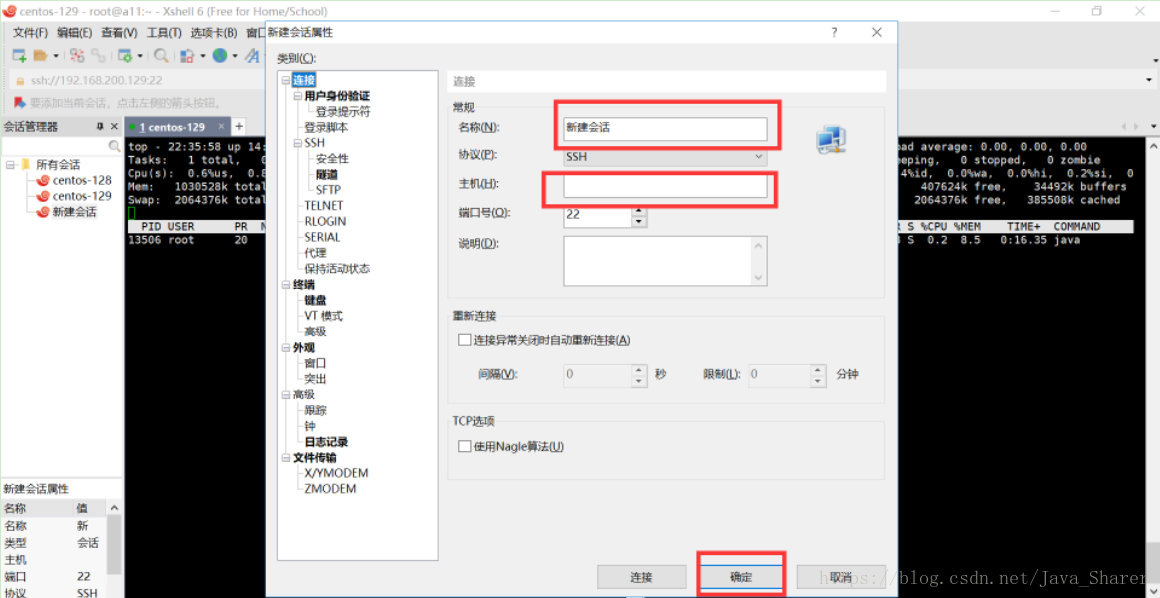The width and height of the screenshot is (1160, 598).
Task: Select centos-129 in Session Manager tree
Action: click(82, 196)
